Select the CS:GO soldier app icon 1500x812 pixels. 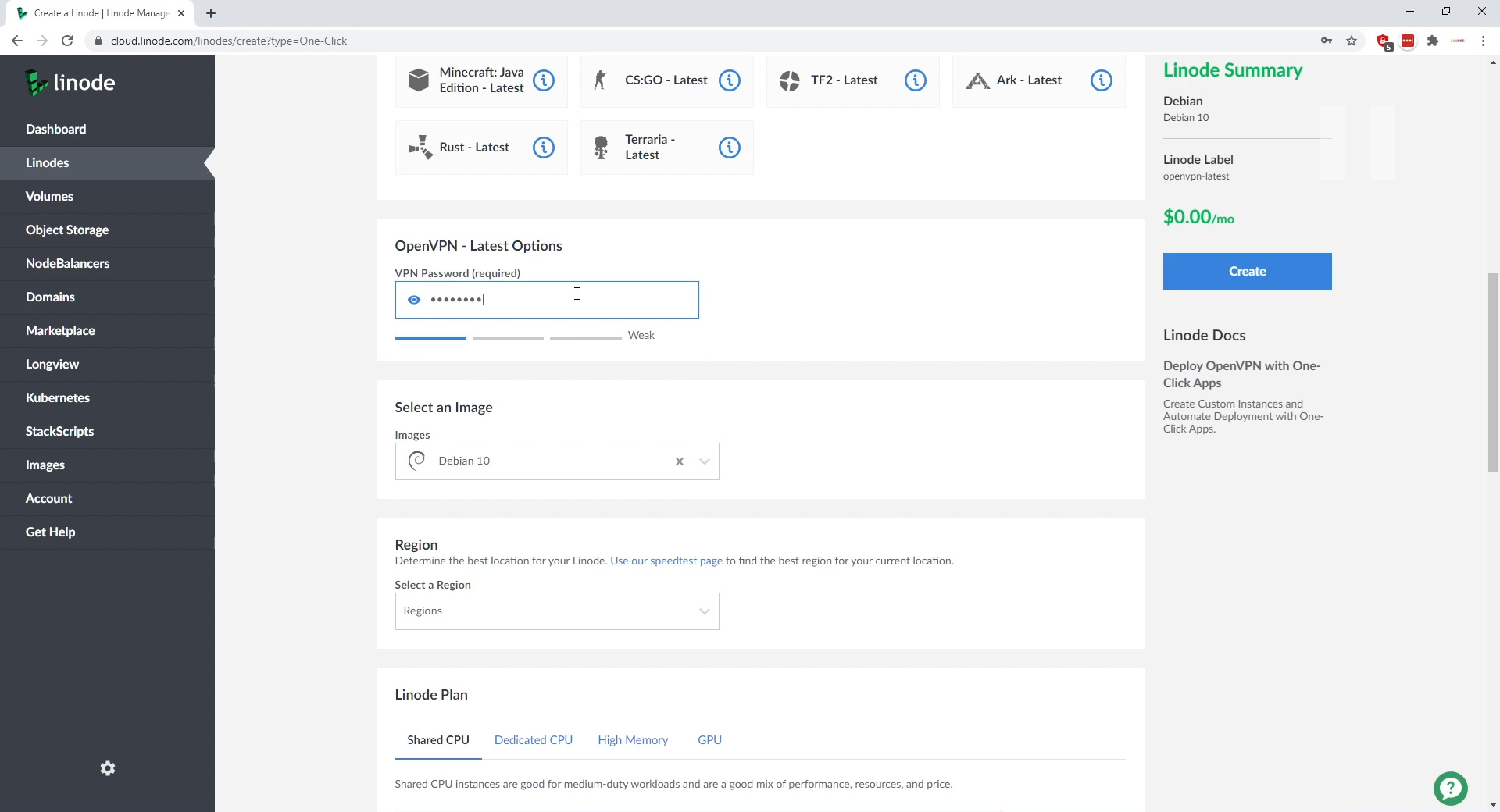click(x=601, y=80)
